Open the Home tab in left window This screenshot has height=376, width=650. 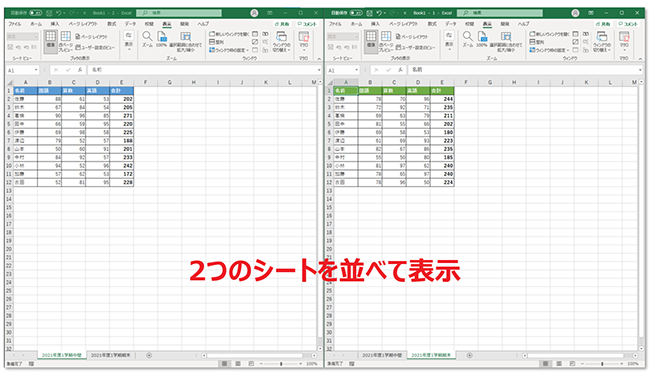tap(36, 24)
